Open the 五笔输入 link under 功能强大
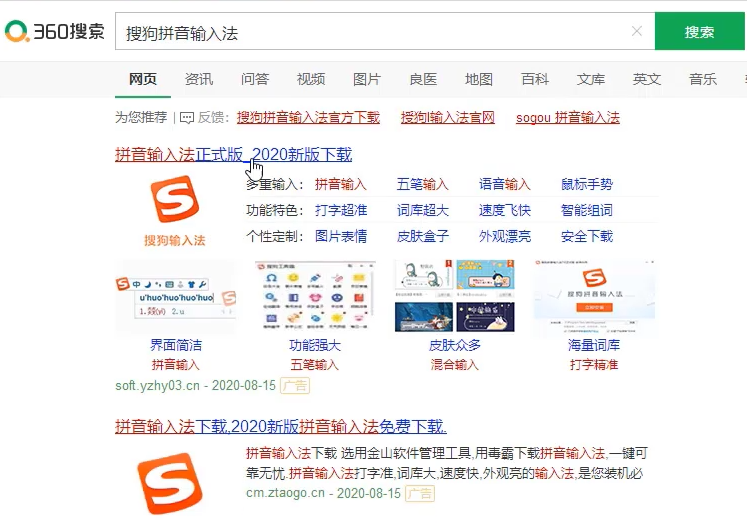This screenshot has width=747, height=528. [315, 365]
